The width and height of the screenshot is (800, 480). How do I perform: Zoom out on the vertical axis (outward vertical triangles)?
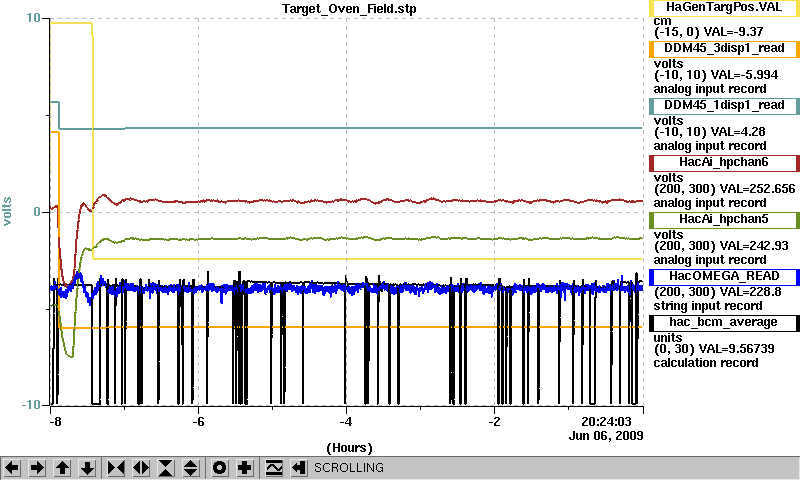coord(191,468)
